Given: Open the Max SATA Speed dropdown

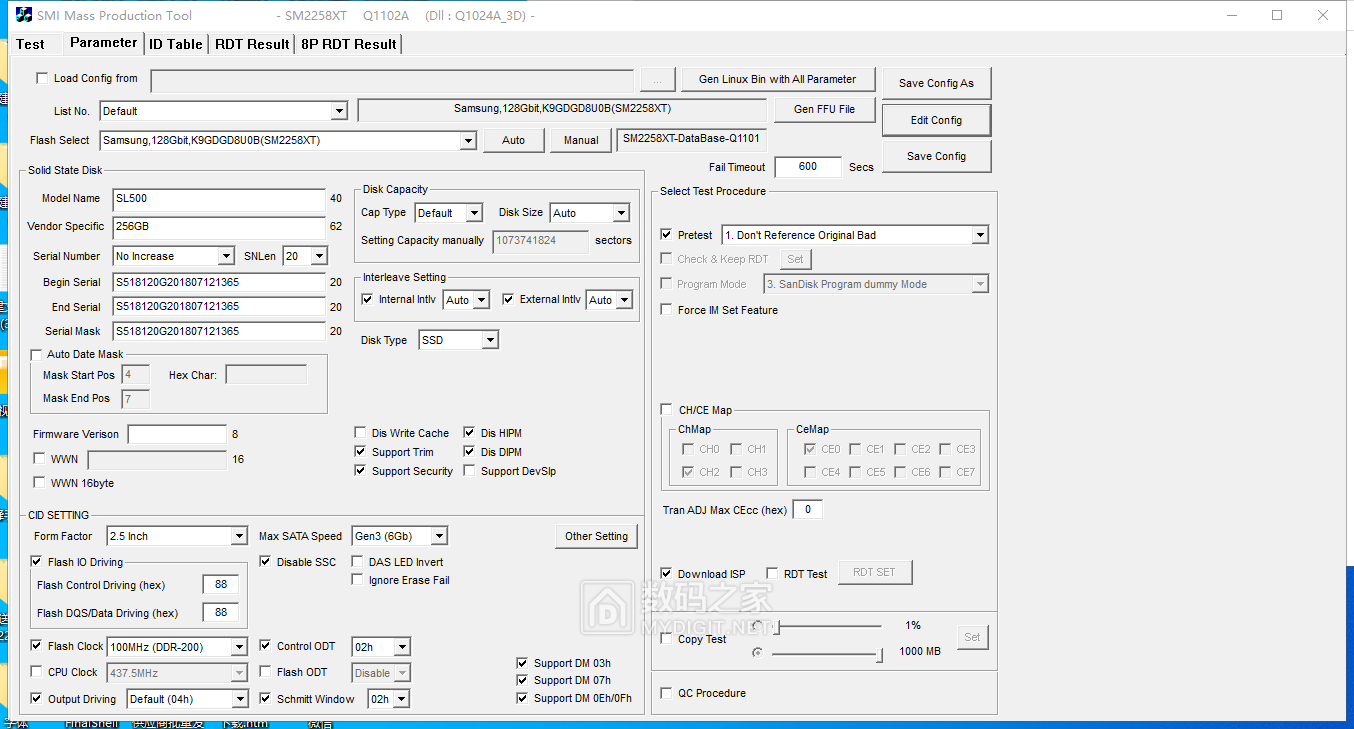Looking at the screenshot, I should [439, 537].
